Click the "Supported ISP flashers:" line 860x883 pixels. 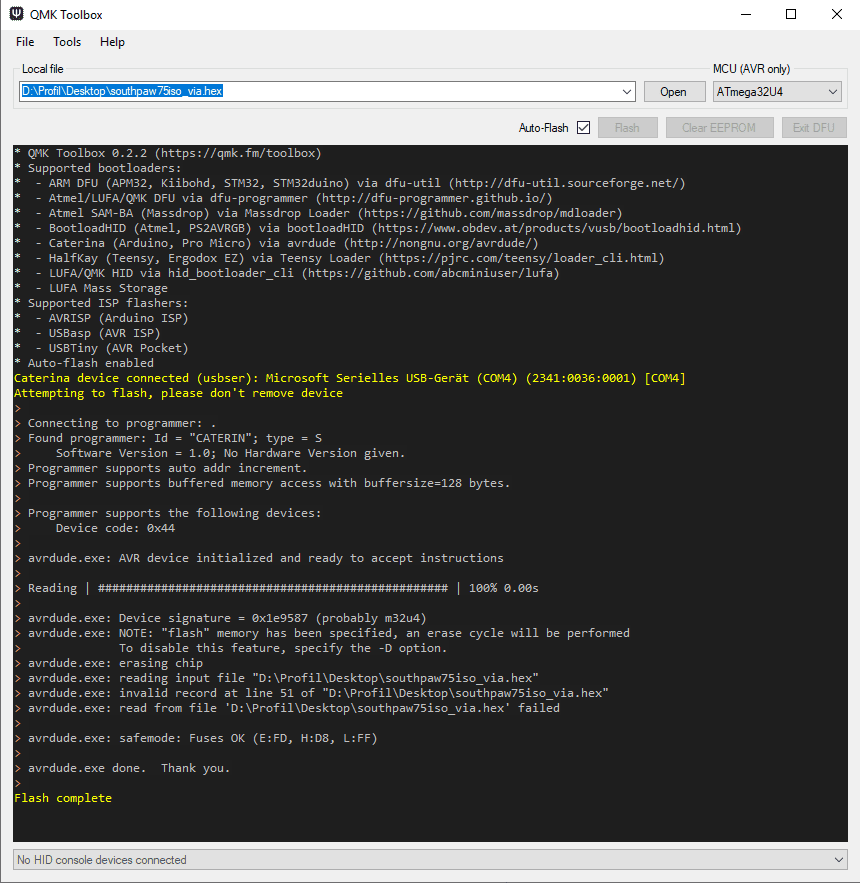pos(101,303)
